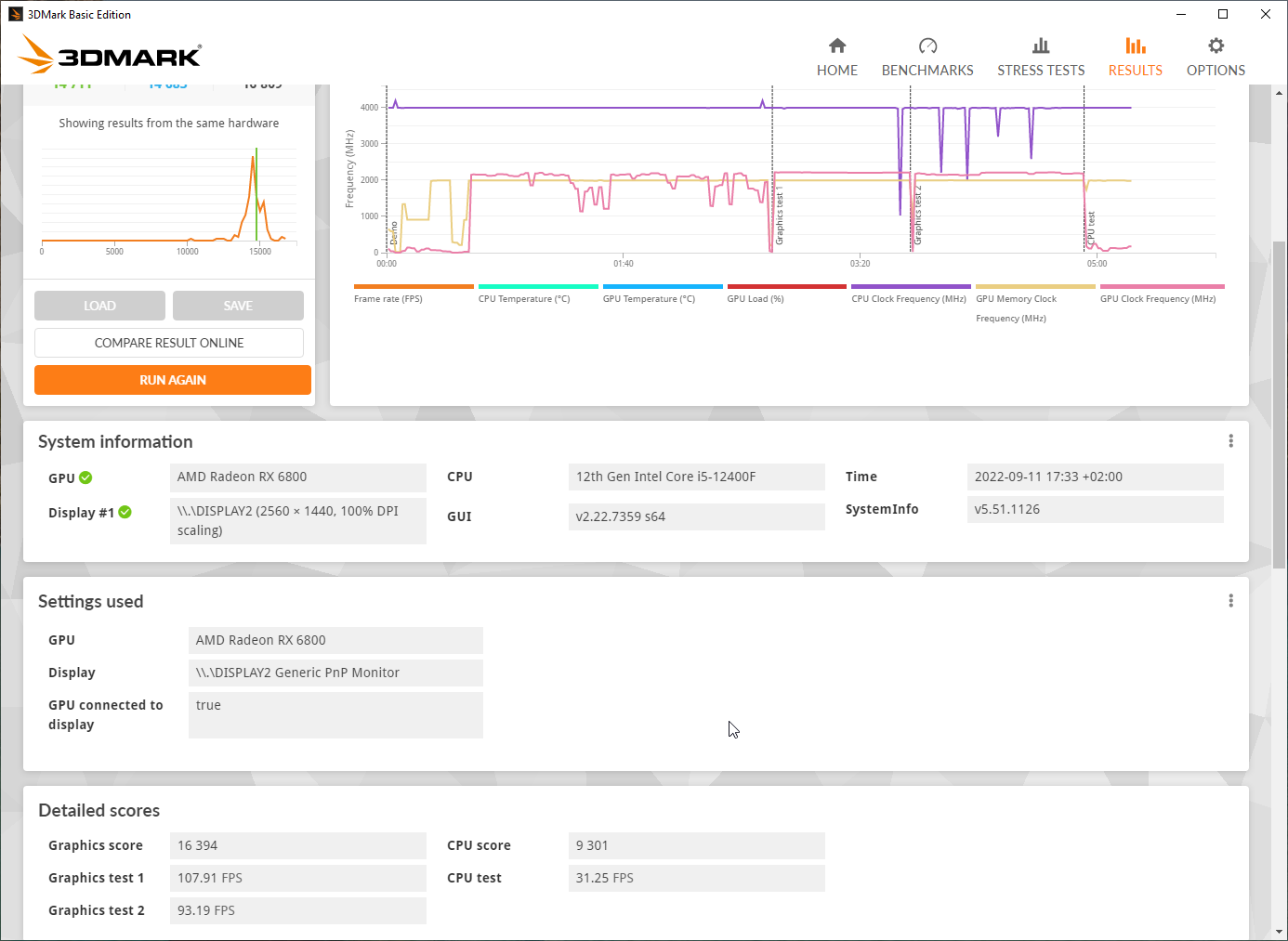Select the Graphics score value 16 394
This screenshot has height=941, width=1288.
click(x=298, y=845)
